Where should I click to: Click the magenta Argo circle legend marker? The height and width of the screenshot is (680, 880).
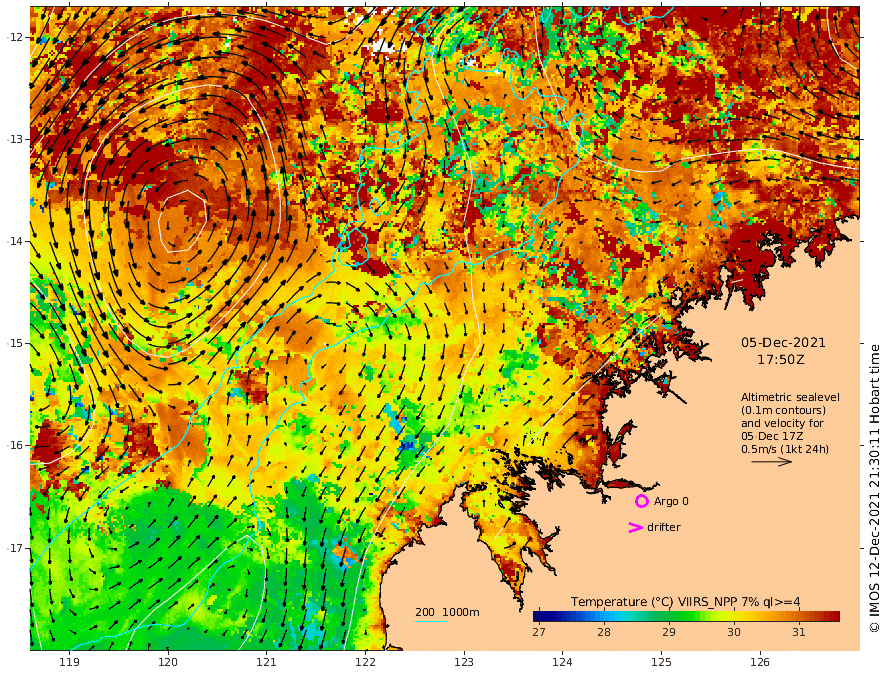coord(641,501)
